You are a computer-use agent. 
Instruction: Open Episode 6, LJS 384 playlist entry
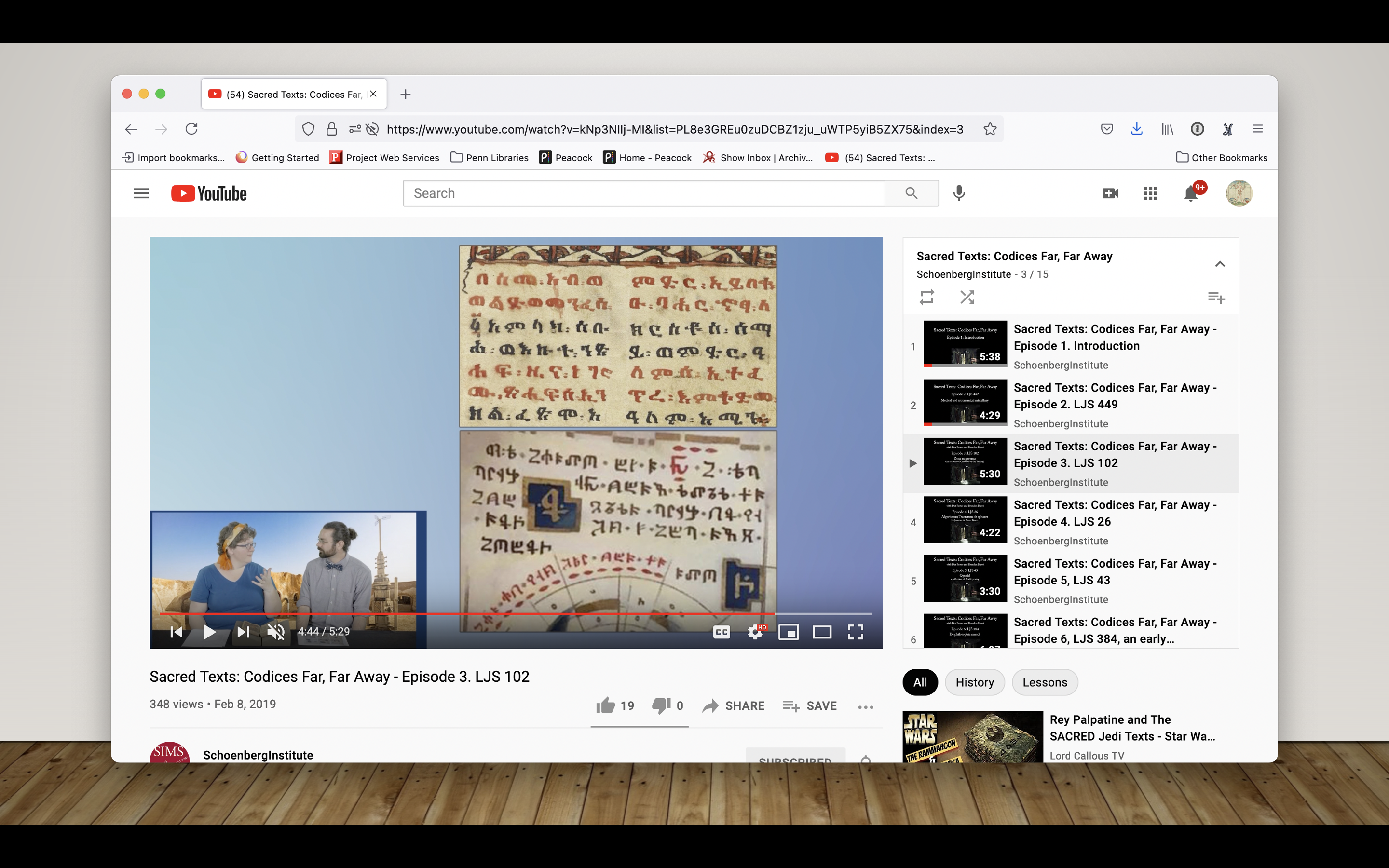click(x=1071, y=630)
